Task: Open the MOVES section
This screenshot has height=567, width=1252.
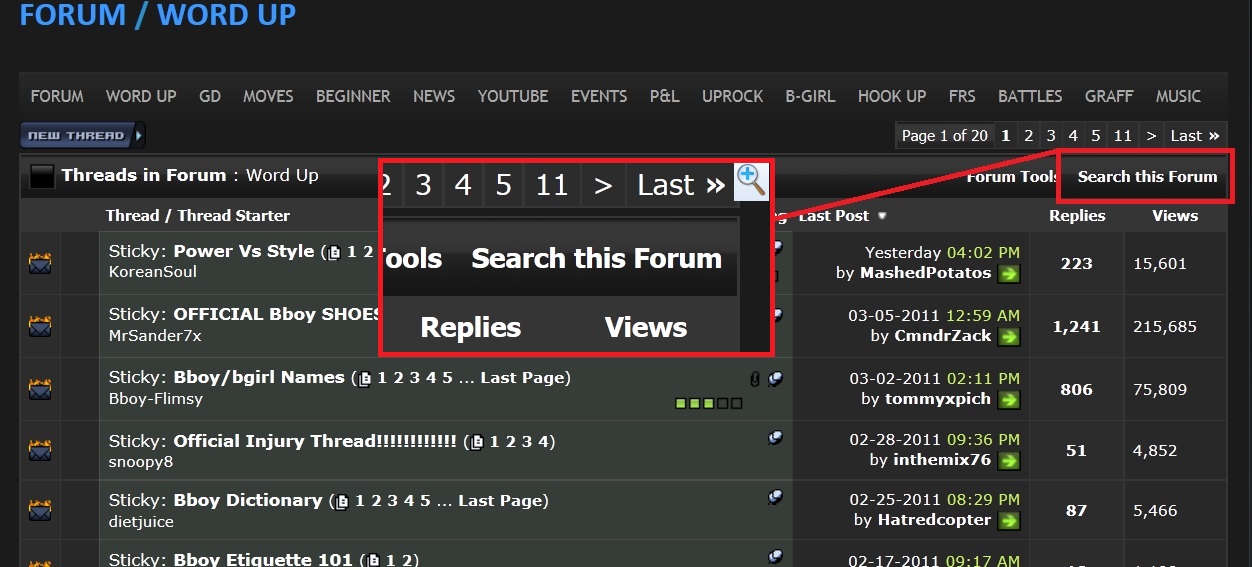Action: click(x=268, y=96)
